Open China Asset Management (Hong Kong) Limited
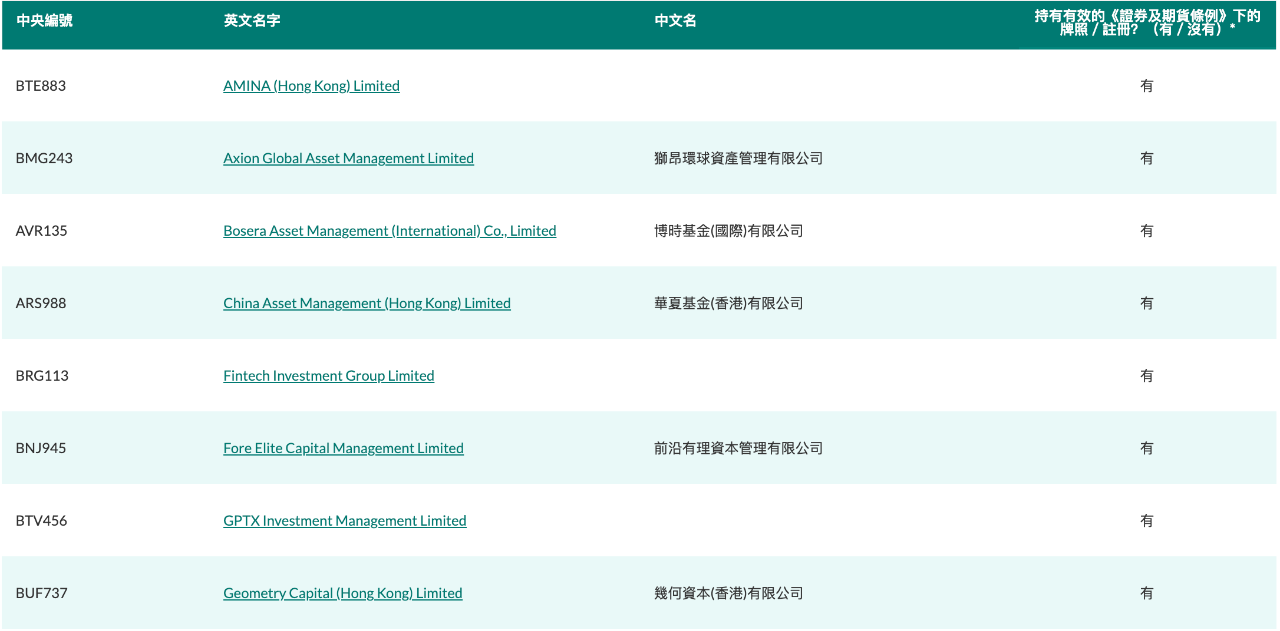1280x631 pixels. point(366,303)
